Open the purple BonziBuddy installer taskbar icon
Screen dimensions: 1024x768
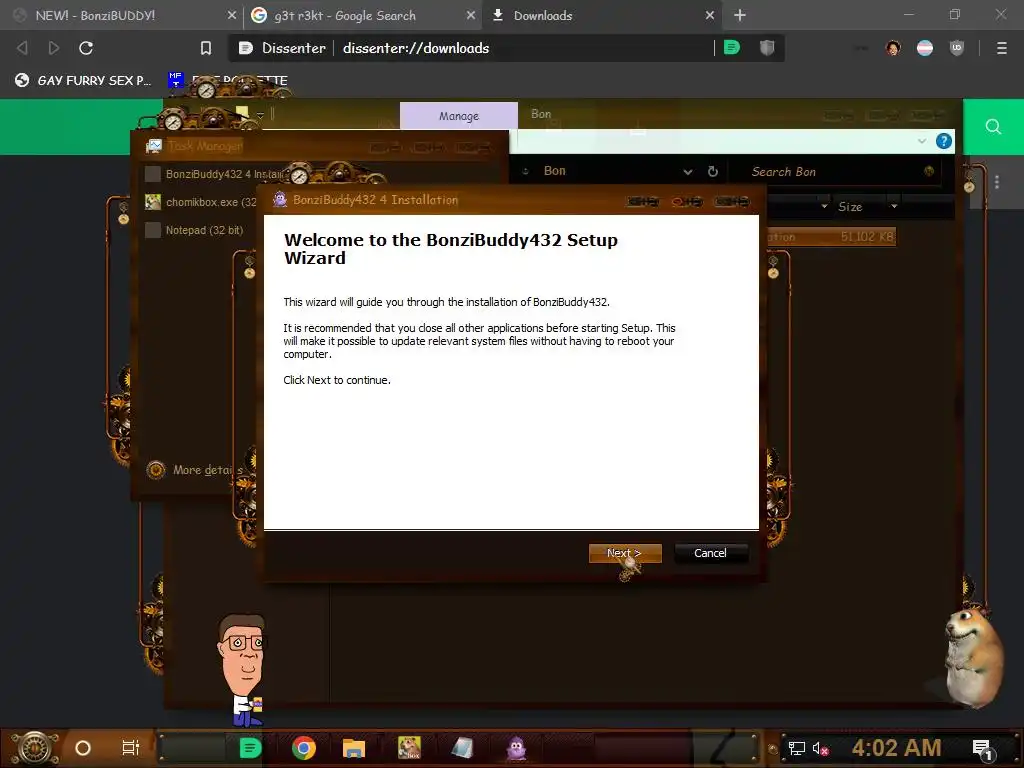coord(517,748)
